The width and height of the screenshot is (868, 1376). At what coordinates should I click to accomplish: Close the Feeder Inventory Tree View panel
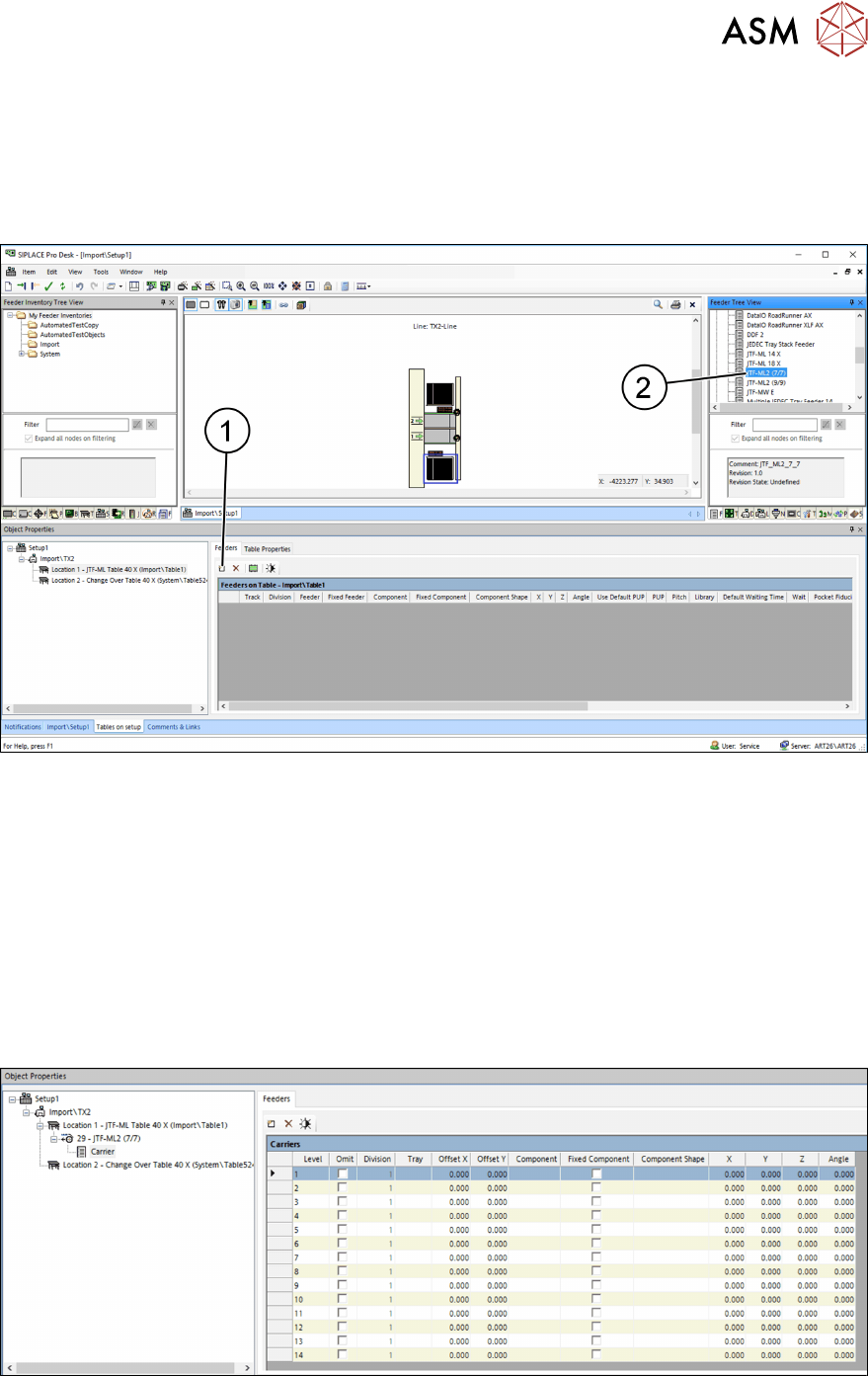coord(172,302)
